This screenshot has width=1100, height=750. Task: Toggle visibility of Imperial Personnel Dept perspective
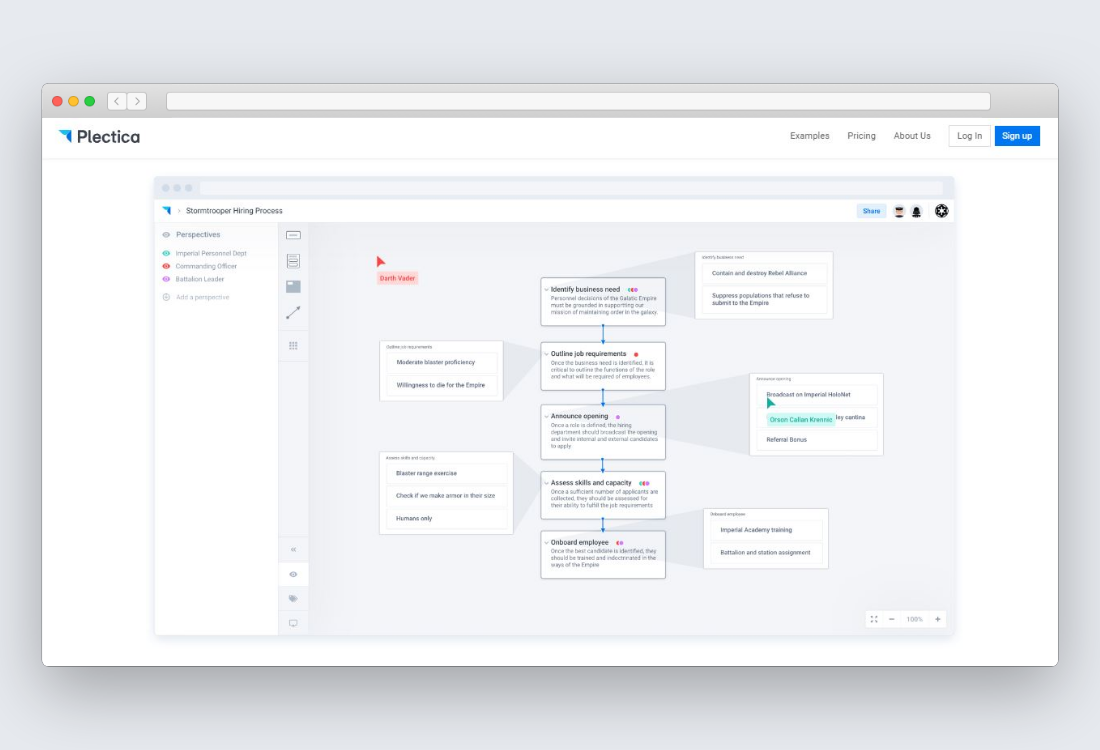pyautogui.click(x=166, y=253)
